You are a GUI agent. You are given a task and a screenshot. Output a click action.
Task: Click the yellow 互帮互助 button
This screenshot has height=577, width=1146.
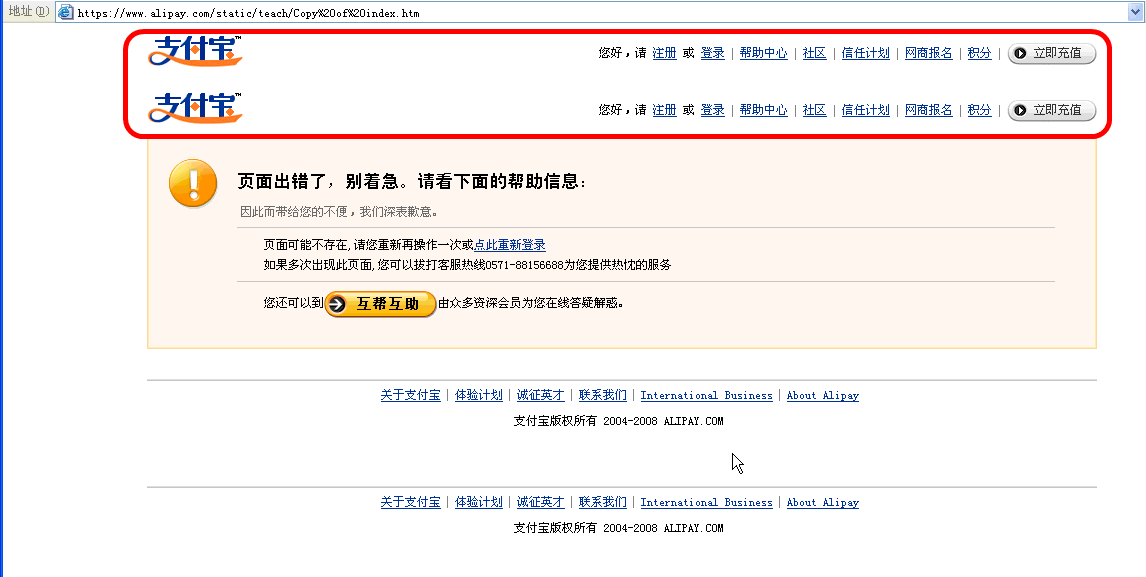coord(380,303)
